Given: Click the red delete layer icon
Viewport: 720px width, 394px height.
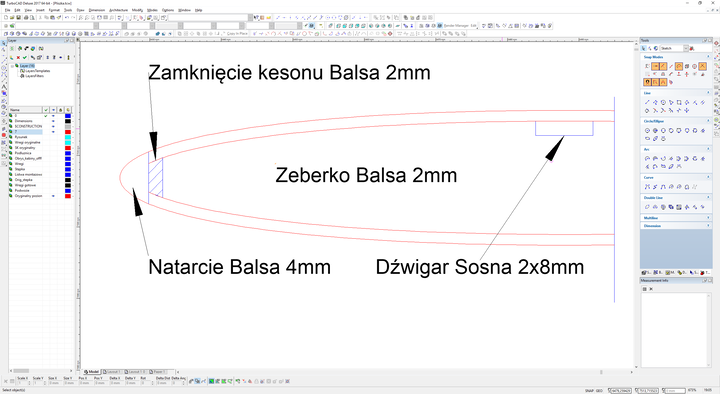Looking at the screenshot, I should tap(18, 57).
